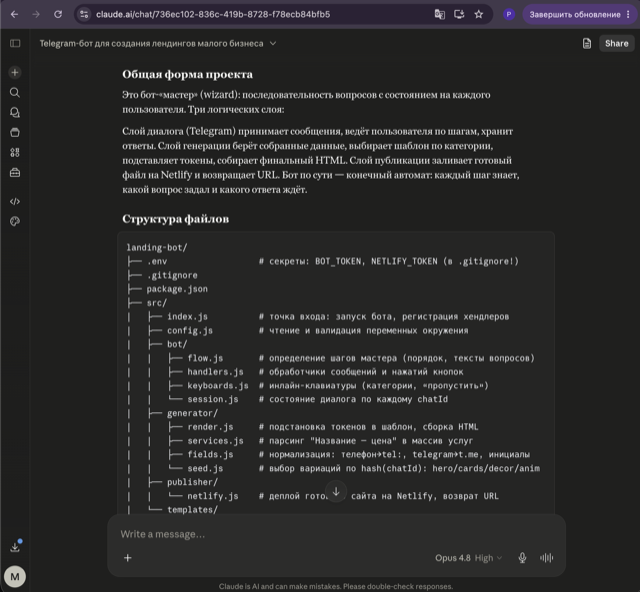Click render.js in the file tree
This screenshot has height=592, width=640.
(210, 427)
